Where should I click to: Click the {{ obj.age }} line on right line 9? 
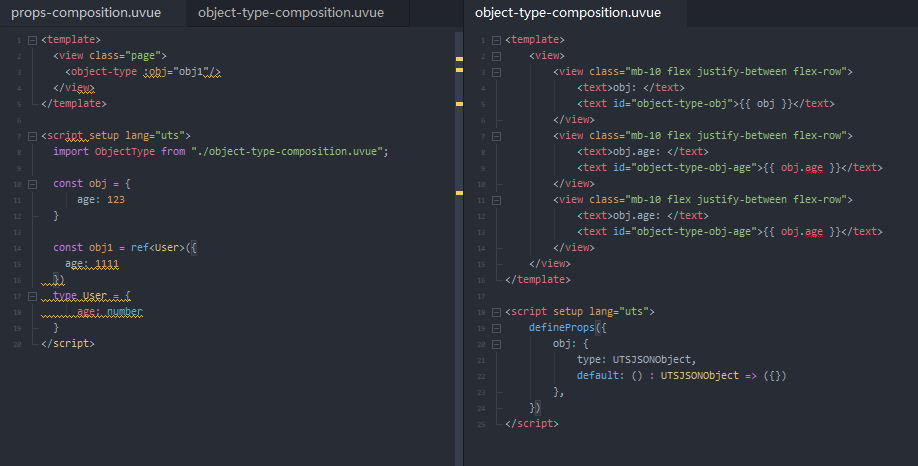729,167
